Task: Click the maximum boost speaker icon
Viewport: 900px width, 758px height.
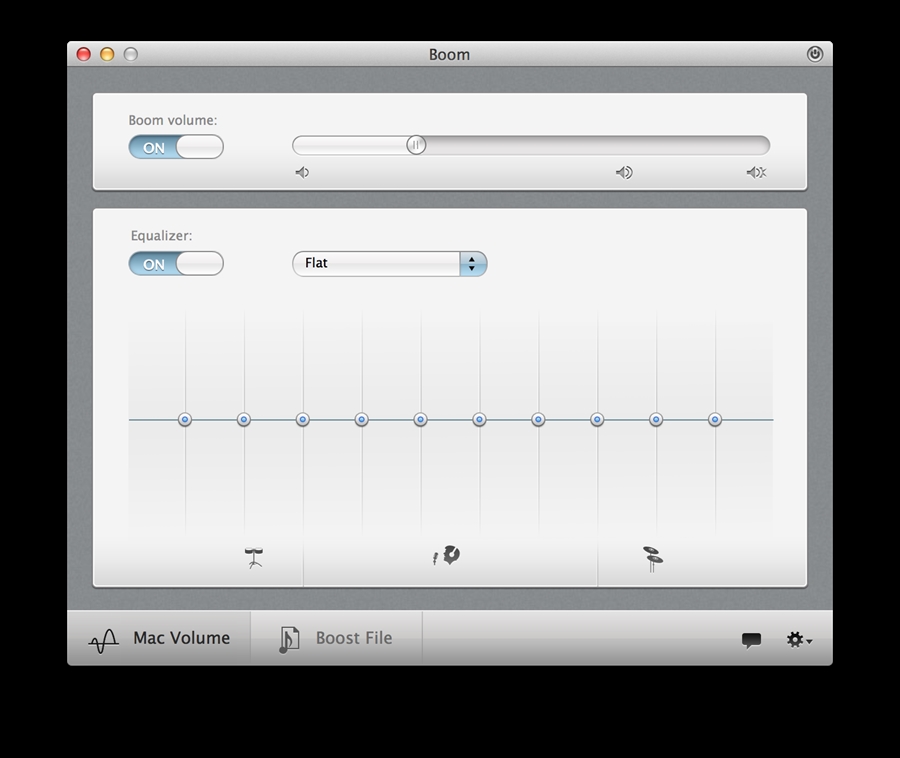Action: [x=757, y=172]
